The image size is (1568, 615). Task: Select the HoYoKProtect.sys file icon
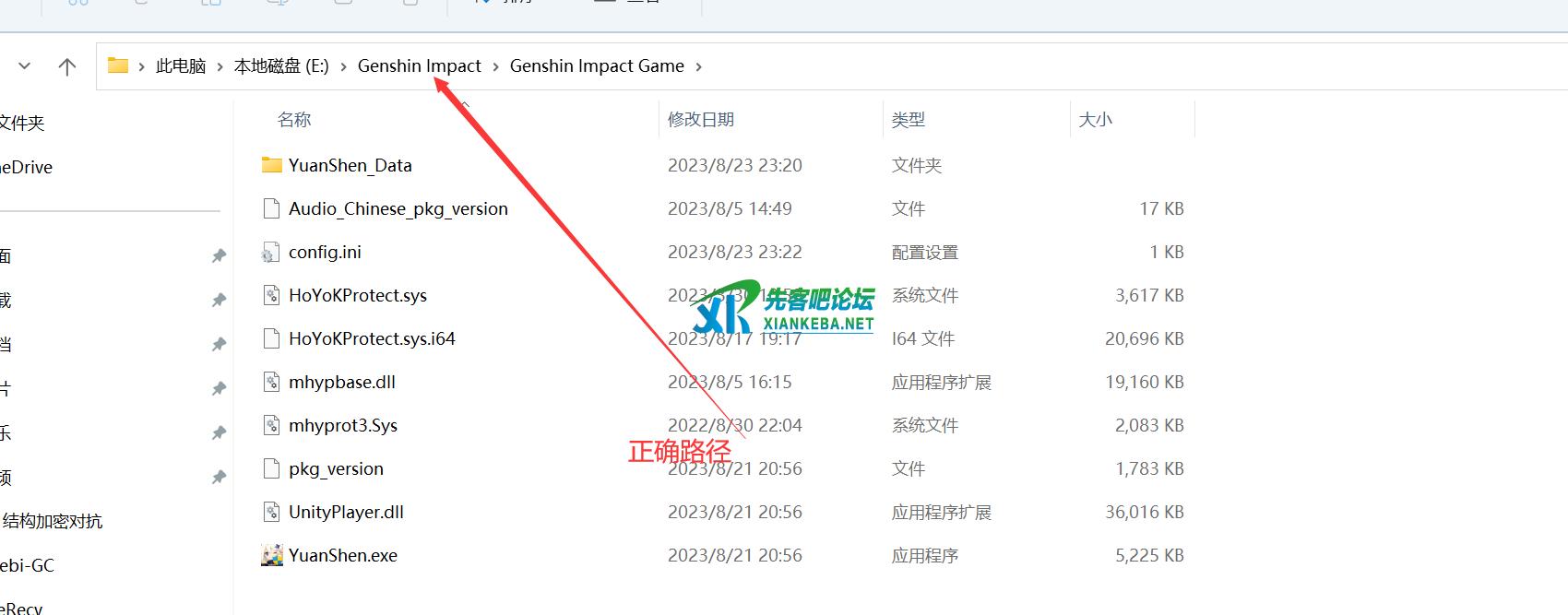[x=271, y=295]
